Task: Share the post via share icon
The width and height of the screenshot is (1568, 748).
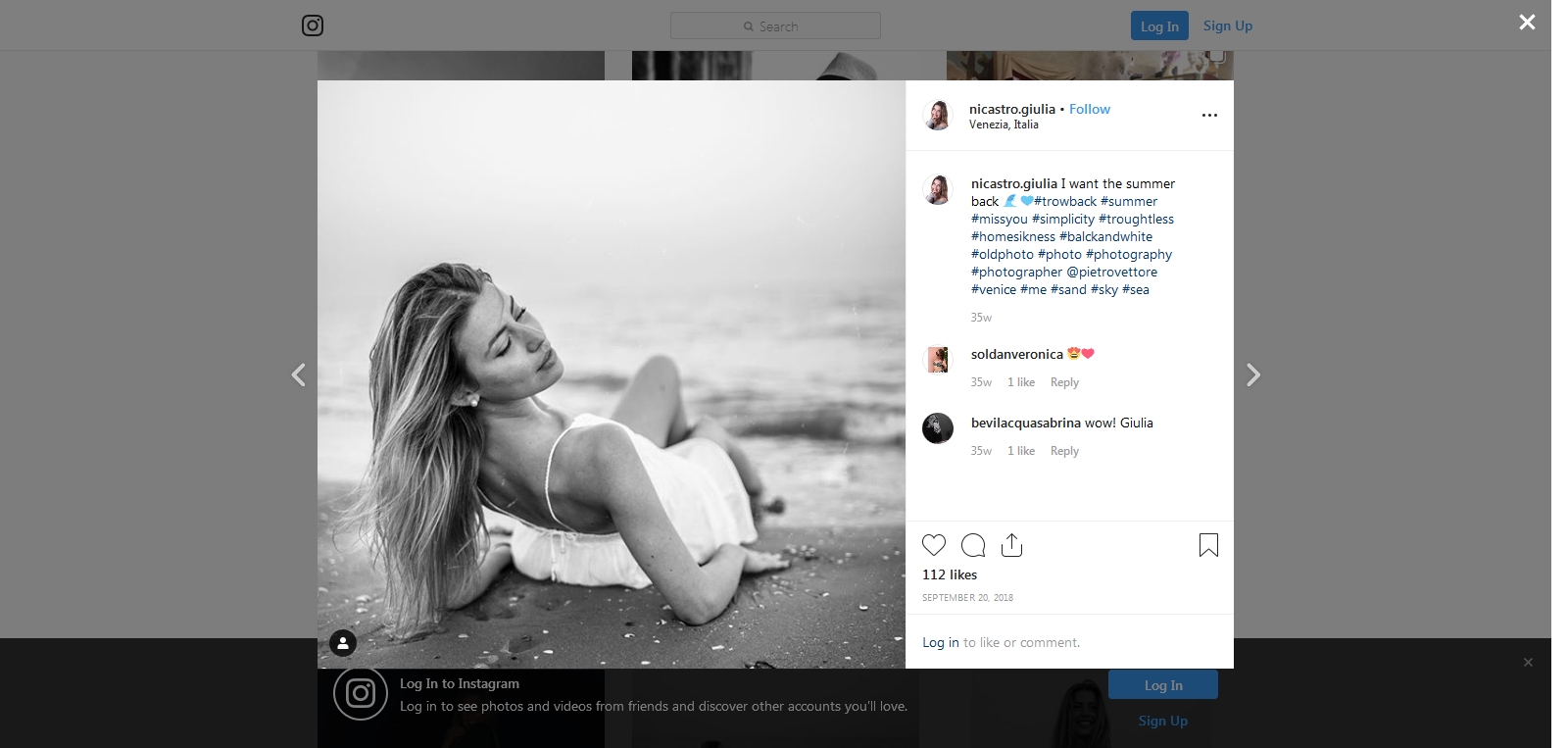Action: click(x=1012, y=545)
